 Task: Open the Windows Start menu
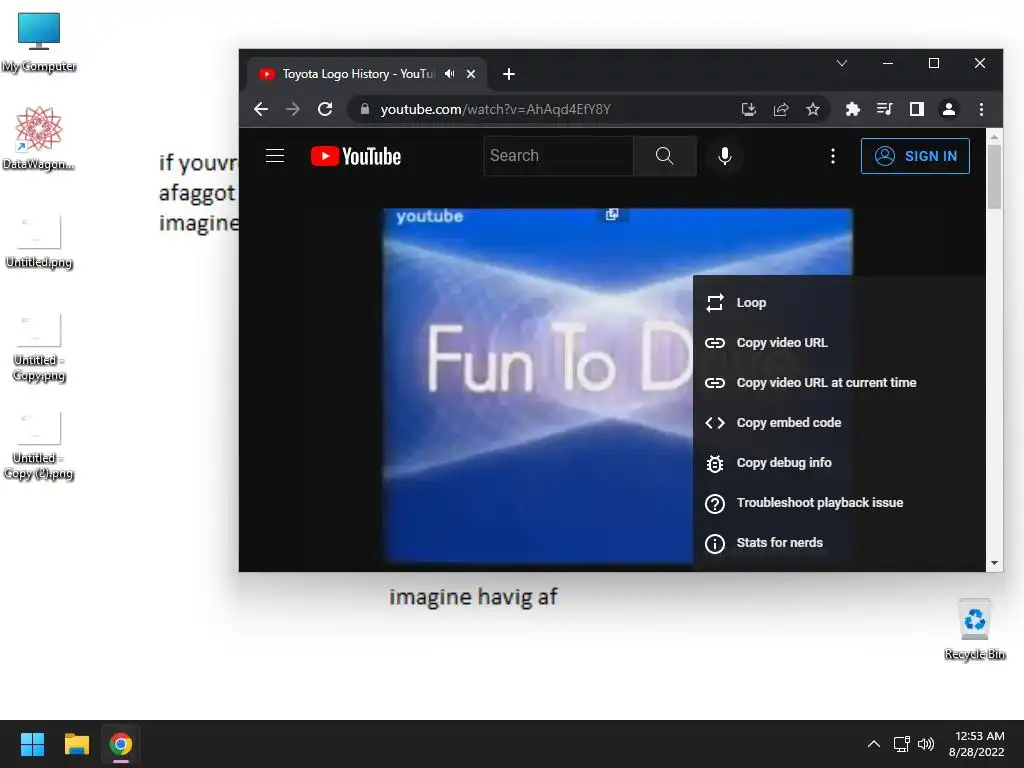(32, 744)
